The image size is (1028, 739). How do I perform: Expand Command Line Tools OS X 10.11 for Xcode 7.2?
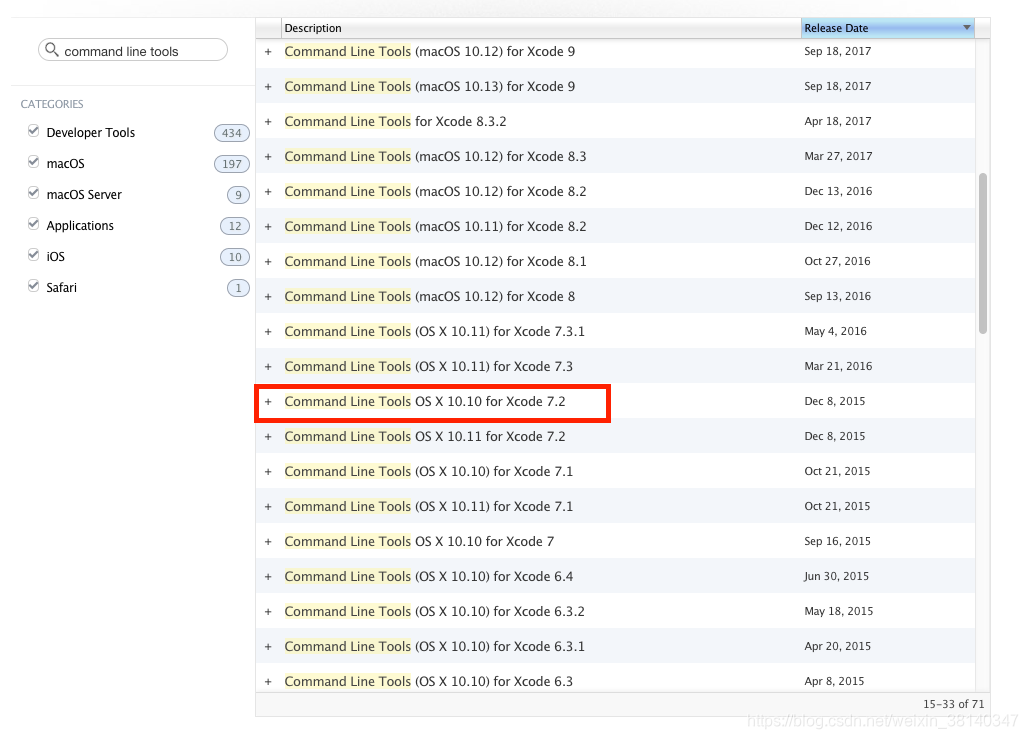[268, 437]
